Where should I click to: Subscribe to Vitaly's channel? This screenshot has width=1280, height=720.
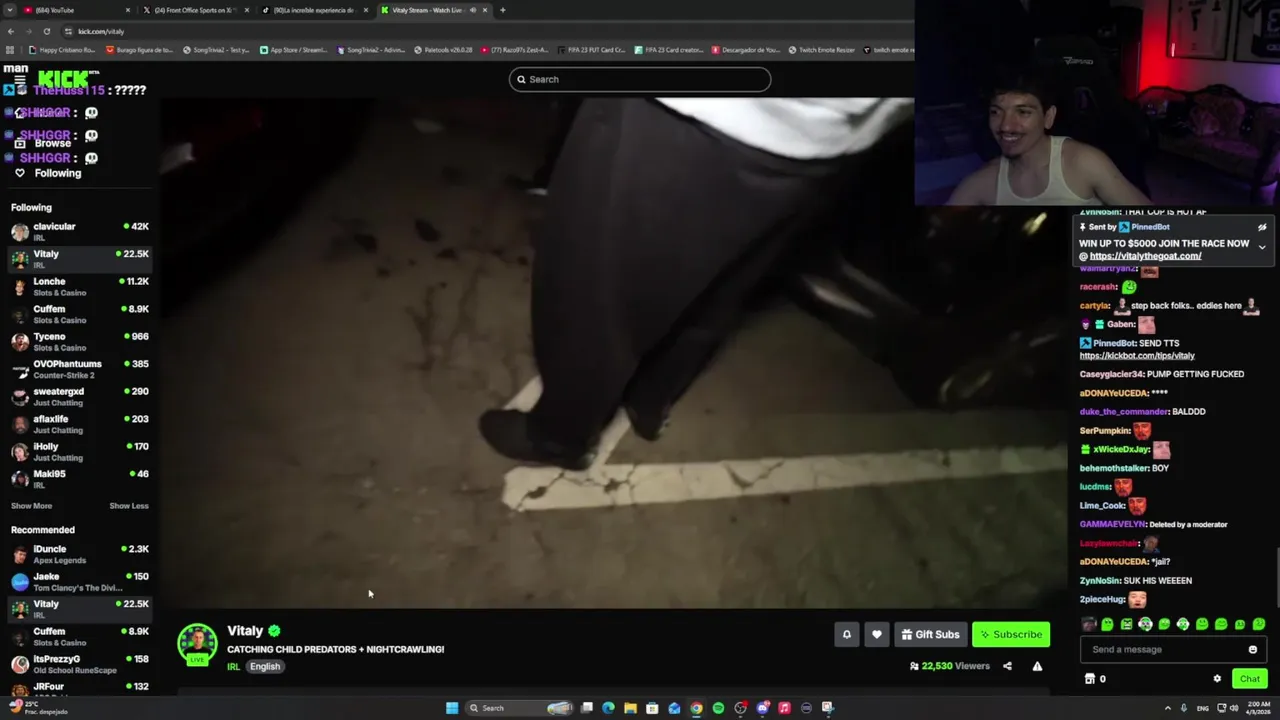pyautogui.click(x=1011, y=634)
